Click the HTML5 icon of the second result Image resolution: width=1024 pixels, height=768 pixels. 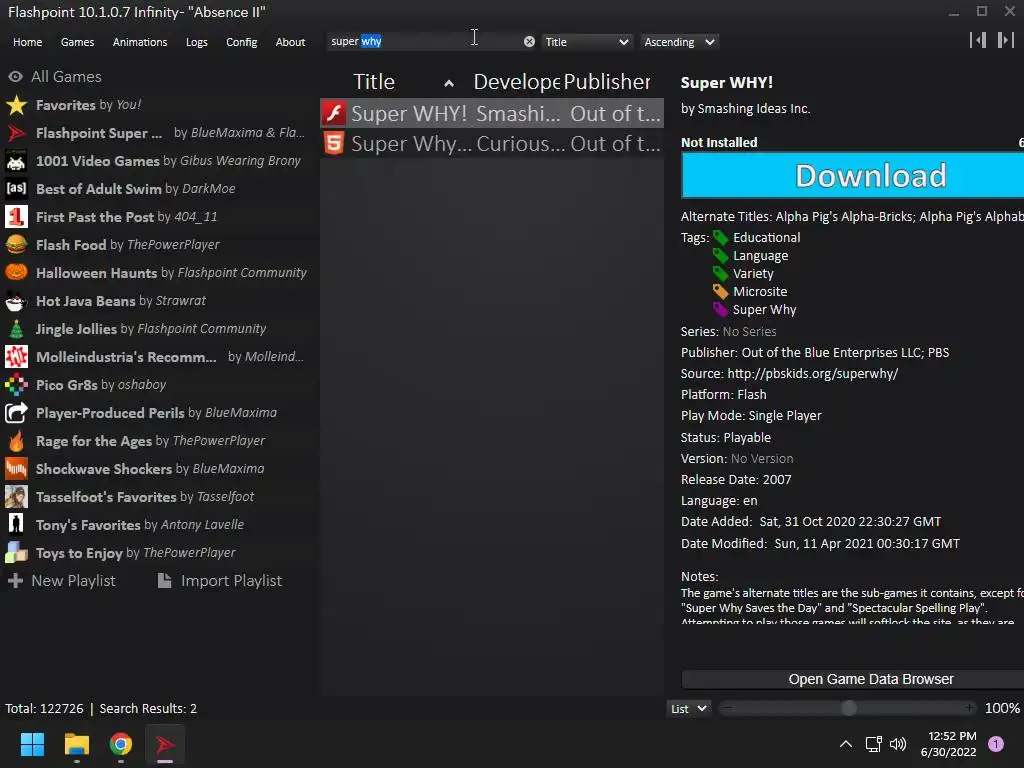pos(334,143)
